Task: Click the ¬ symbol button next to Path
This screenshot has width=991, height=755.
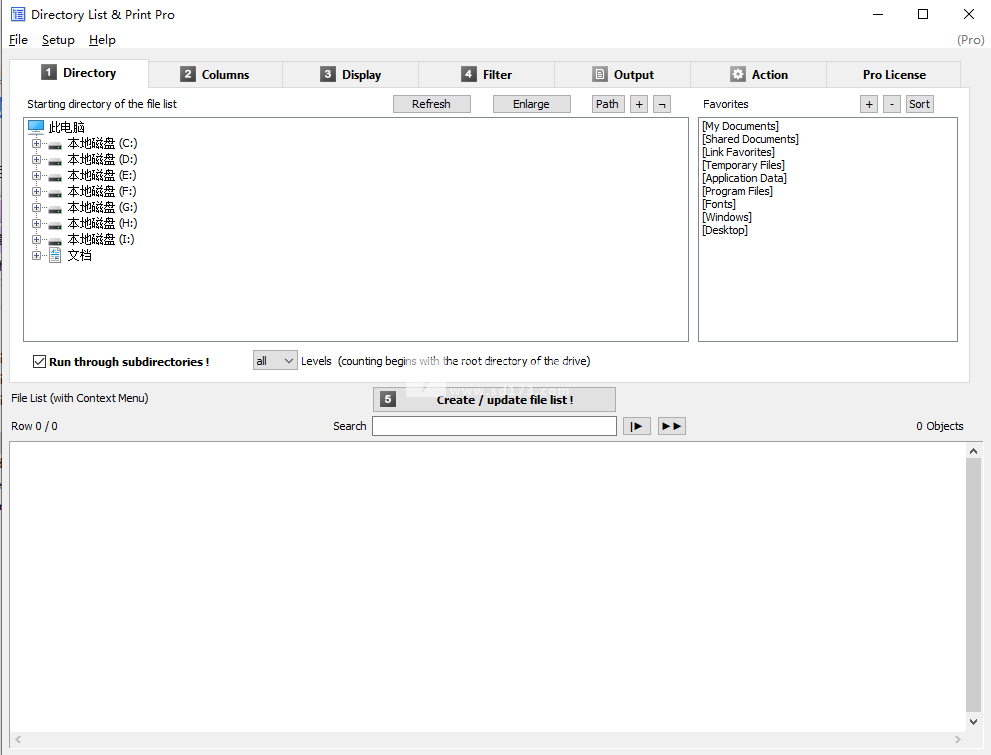Action: 661,104
